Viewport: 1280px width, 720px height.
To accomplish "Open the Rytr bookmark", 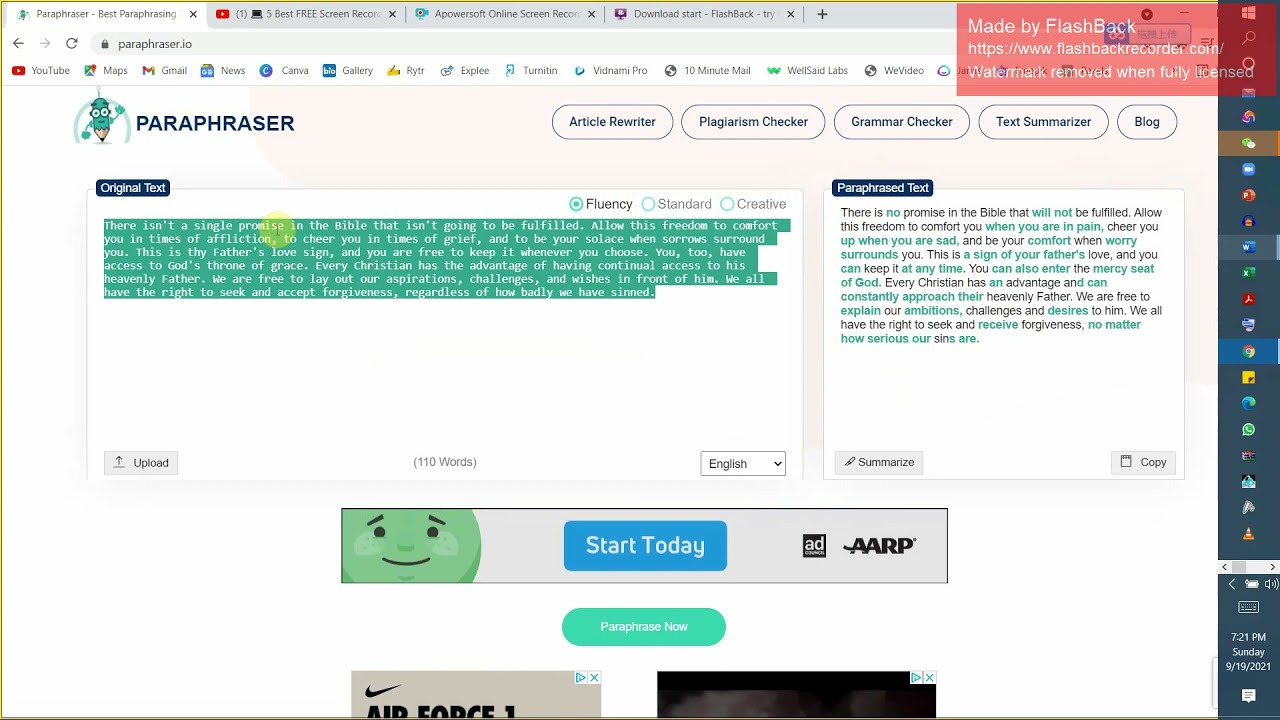I will [x=406, y=71].
